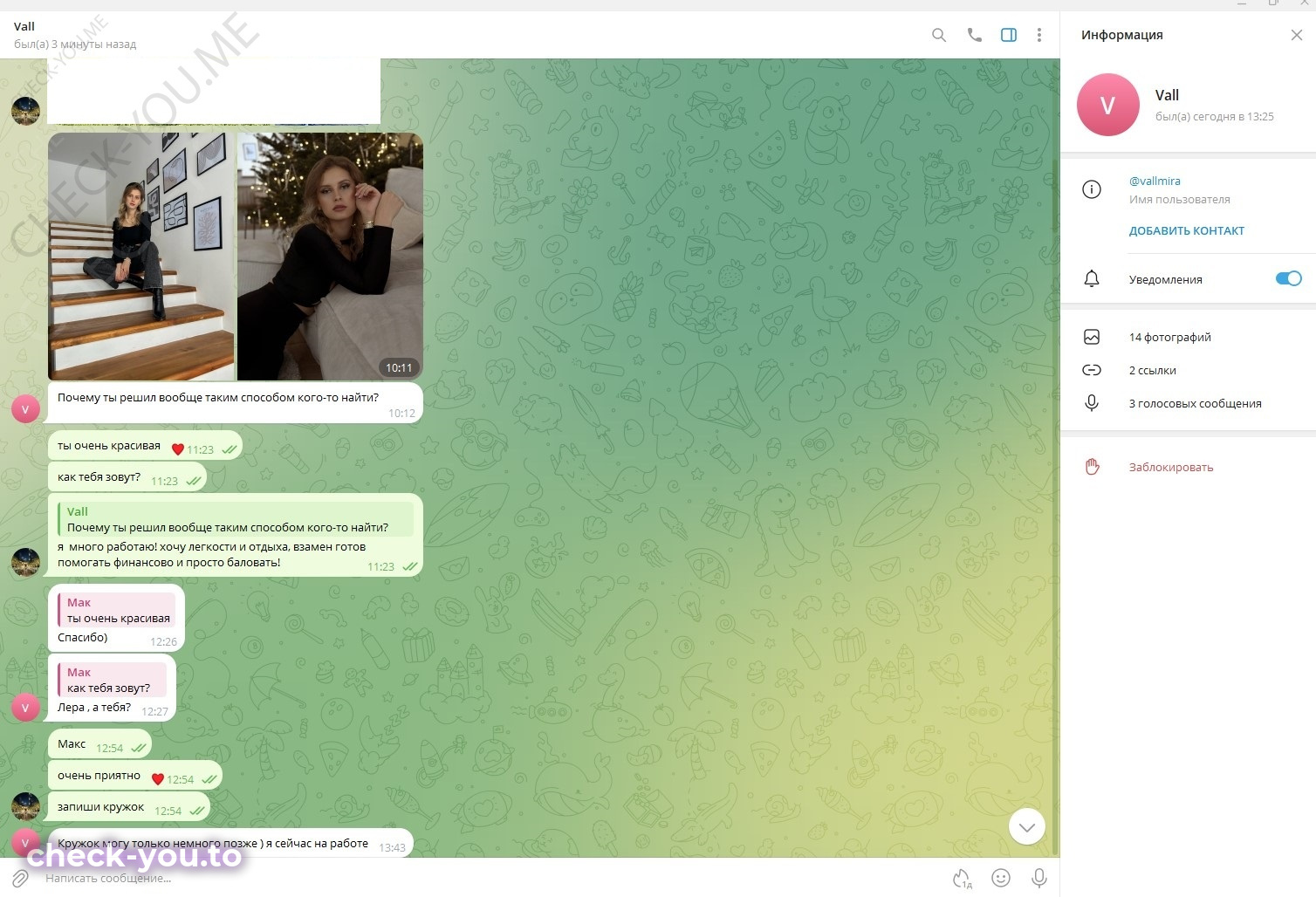Screen dimensions: 1316x897
Task: Click quoted reply 'ты очень красивая' by Мак
Action: click(116, 610)
